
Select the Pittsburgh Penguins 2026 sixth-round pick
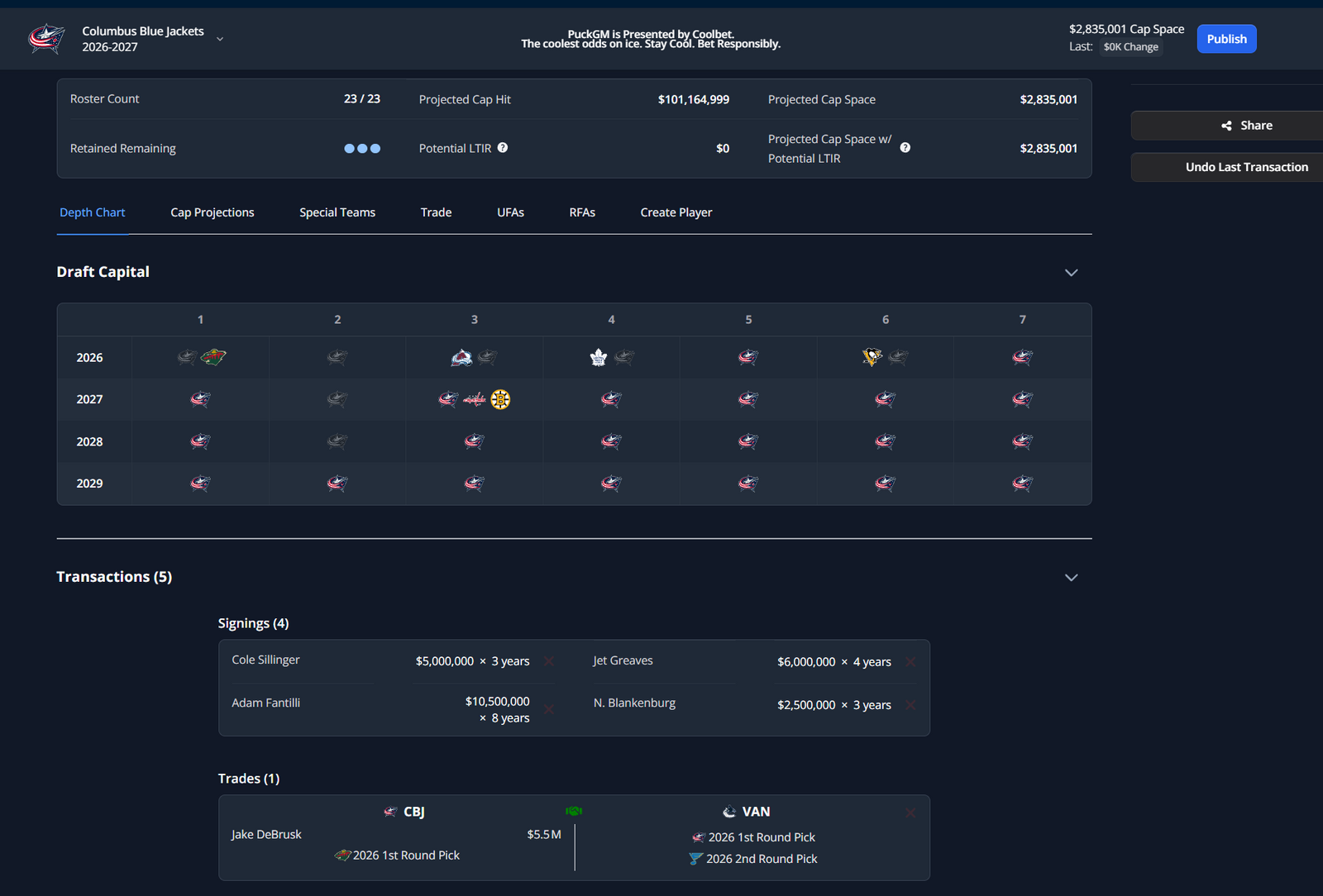(872, 357)
